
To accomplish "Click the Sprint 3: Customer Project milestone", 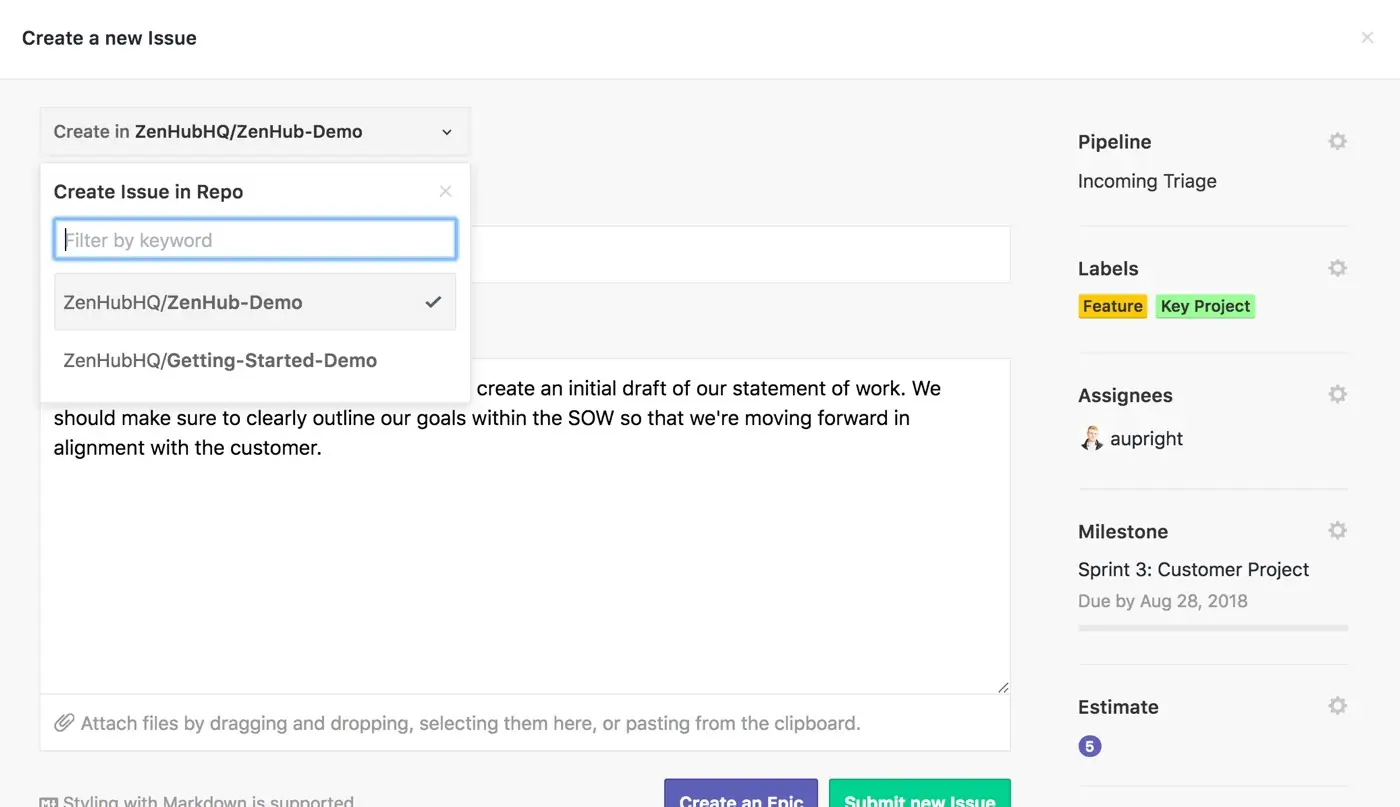I will pos(1193,569).
